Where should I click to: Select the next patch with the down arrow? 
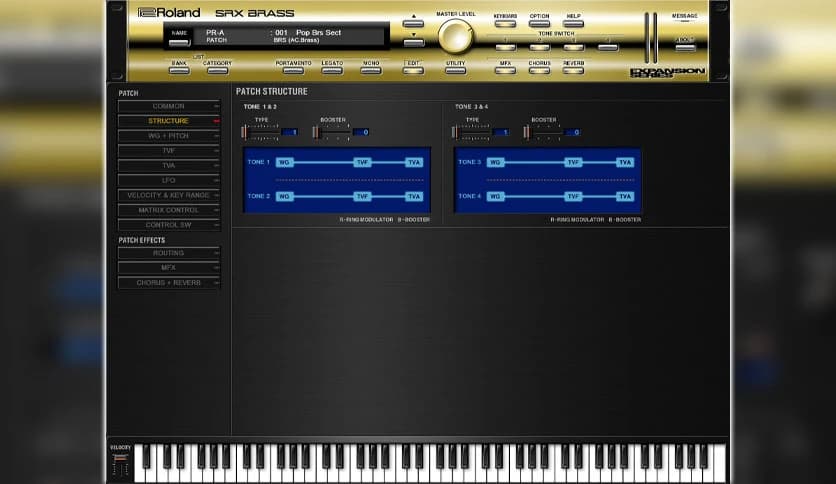point(414,42)
